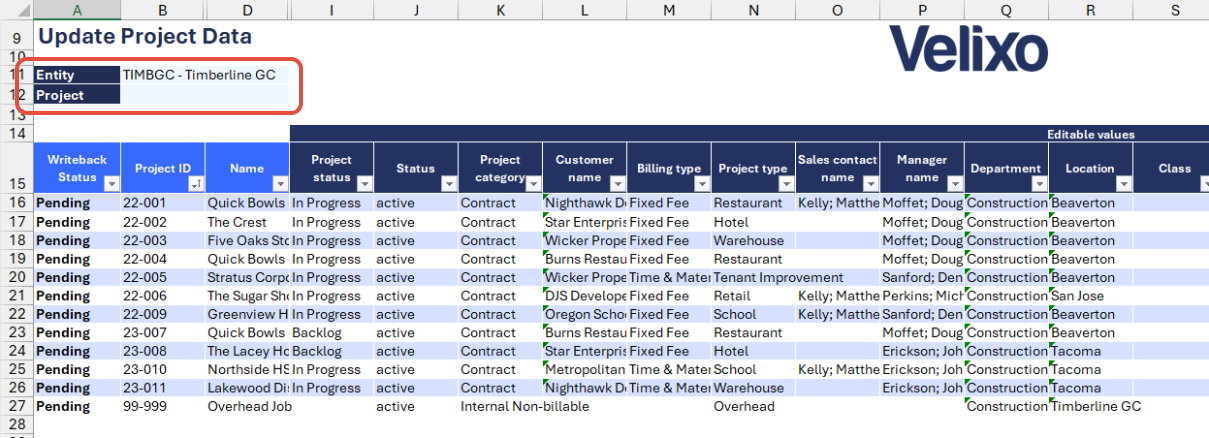Select column N header
Image resolution: width=1209 pixels, height=438 pixels.
click(x=753, y=10)
